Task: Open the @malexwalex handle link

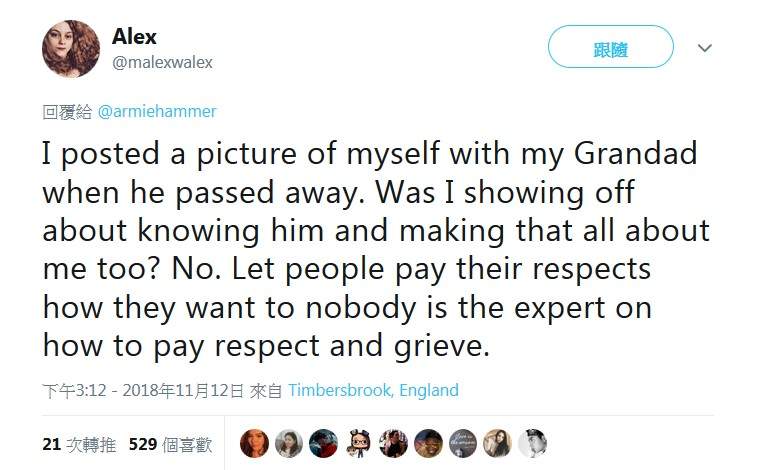Action: [x=162, y=62]
